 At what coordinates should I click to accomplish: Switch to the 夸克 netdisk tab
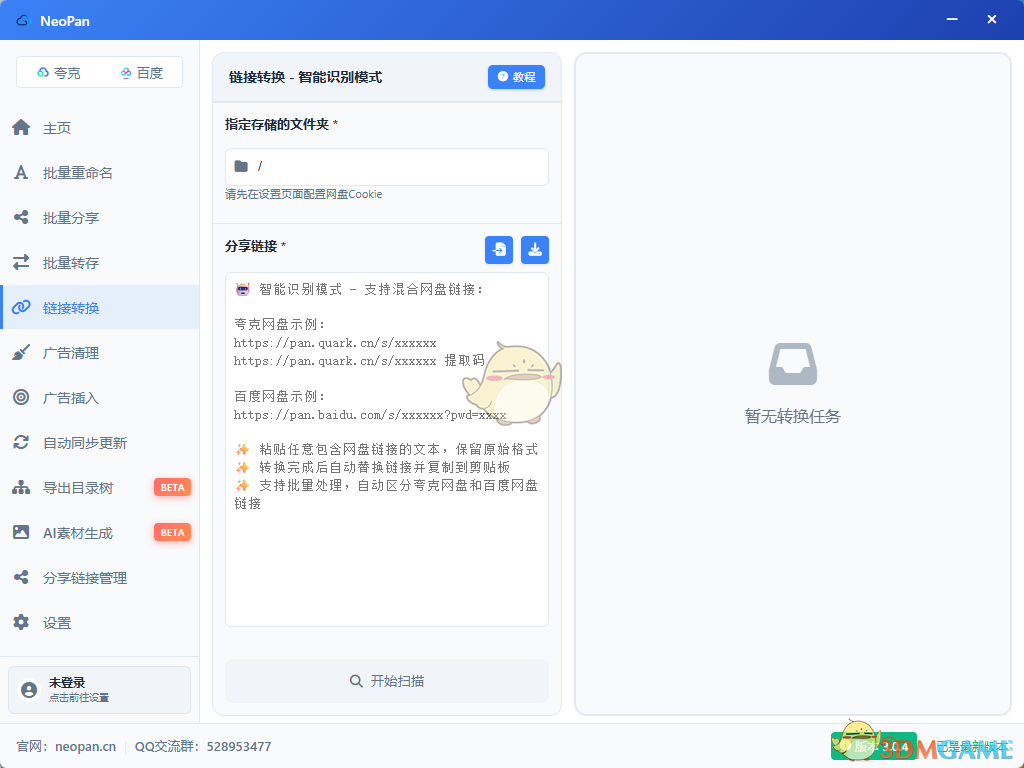59,73
